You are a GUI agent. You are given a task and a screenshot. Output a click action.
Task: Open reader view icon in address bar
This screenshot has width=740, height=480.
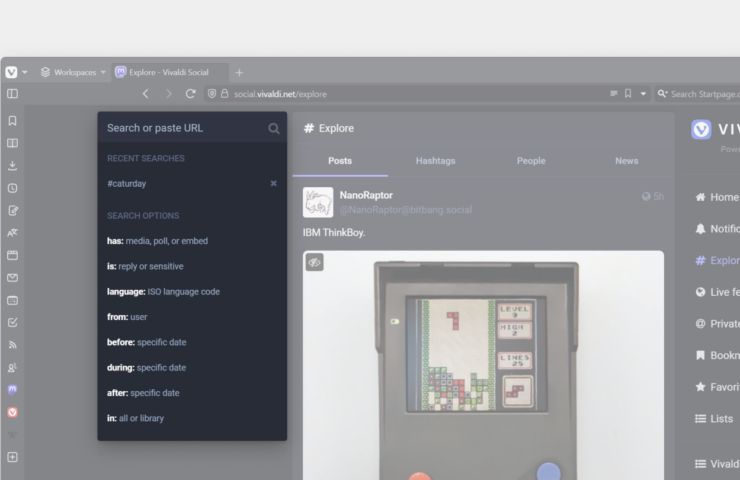tap(614, 94)
